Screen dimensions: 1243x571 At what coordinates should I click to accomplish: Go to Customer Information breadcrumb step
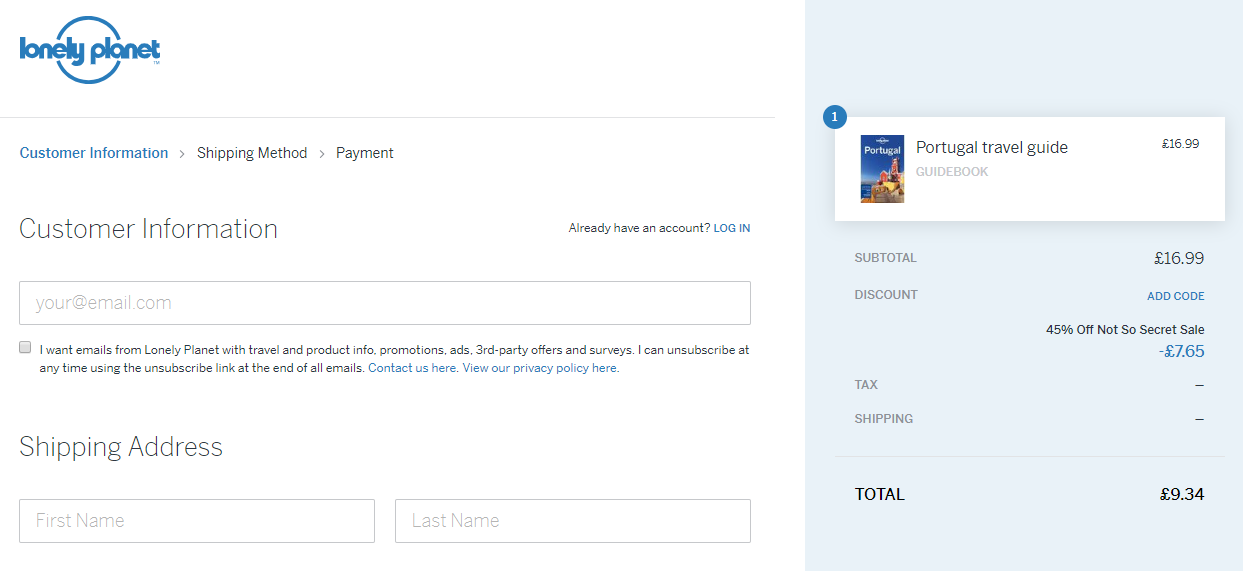(94, 153)
